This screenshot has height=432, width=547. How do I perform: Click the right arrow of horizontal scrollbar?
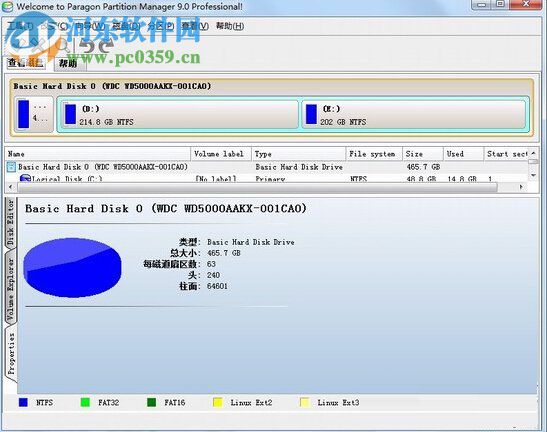click(521, 187)
